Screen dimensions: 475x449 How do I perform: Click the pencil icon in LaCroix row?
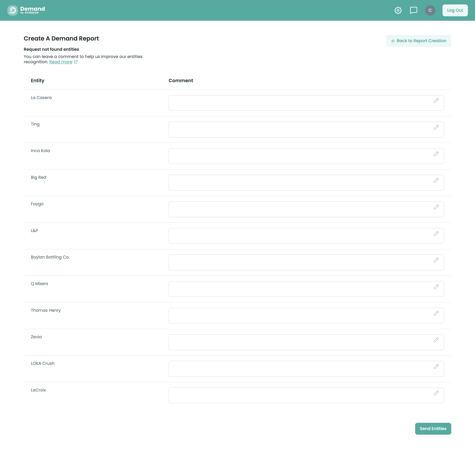tap(436, 393)
